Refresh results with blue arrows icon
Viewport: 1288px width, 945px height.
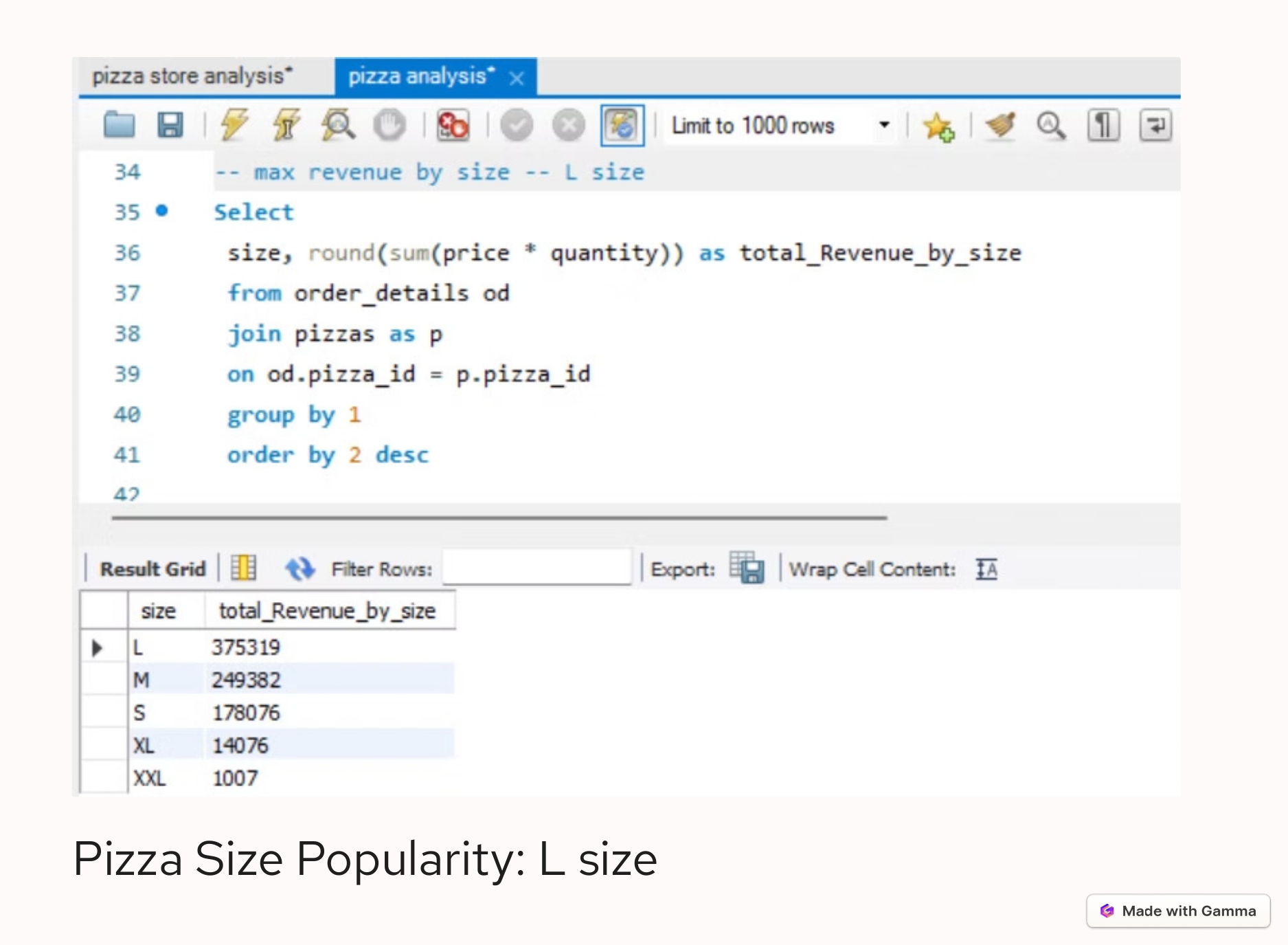coord(300,569)
